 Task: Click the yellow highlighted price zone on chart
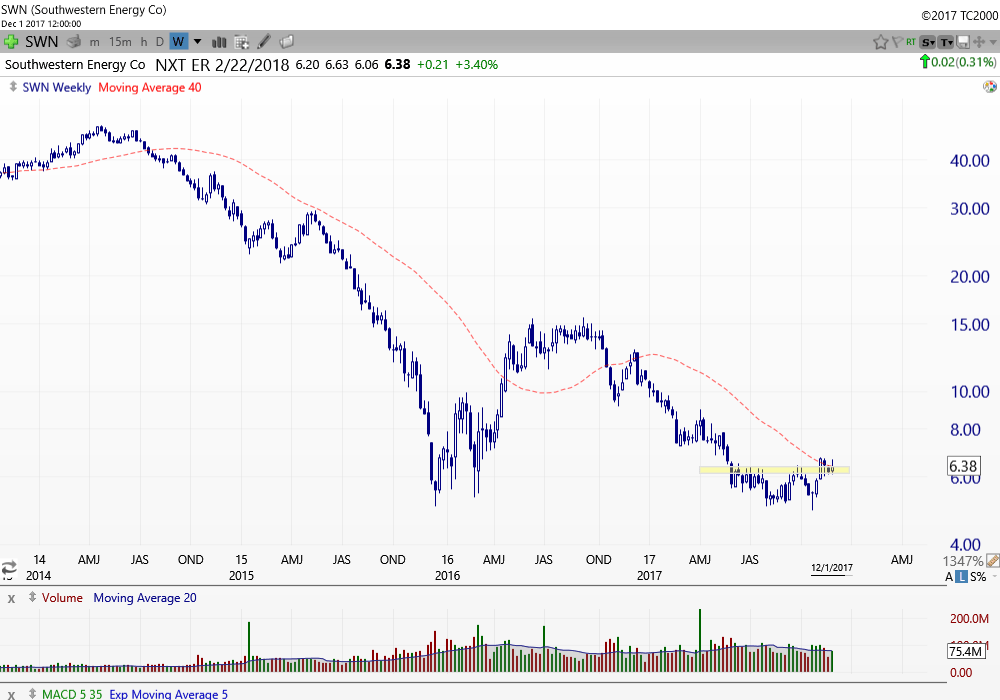[x=760, y=469]
